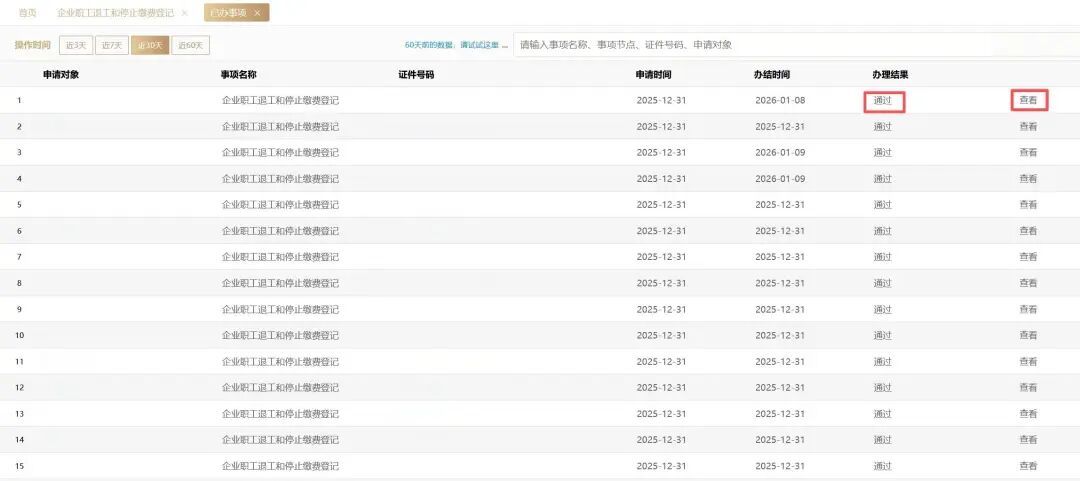Viewport: 1080px width, 481px height.
Task: Click 查看 for row 1
Action: tap(1028, 100)
